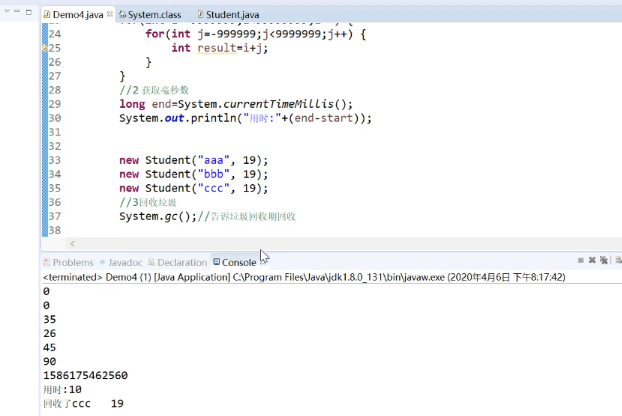Close the Demo4.java tab
This screenshot has height=416, width=622.
(110, 14)
